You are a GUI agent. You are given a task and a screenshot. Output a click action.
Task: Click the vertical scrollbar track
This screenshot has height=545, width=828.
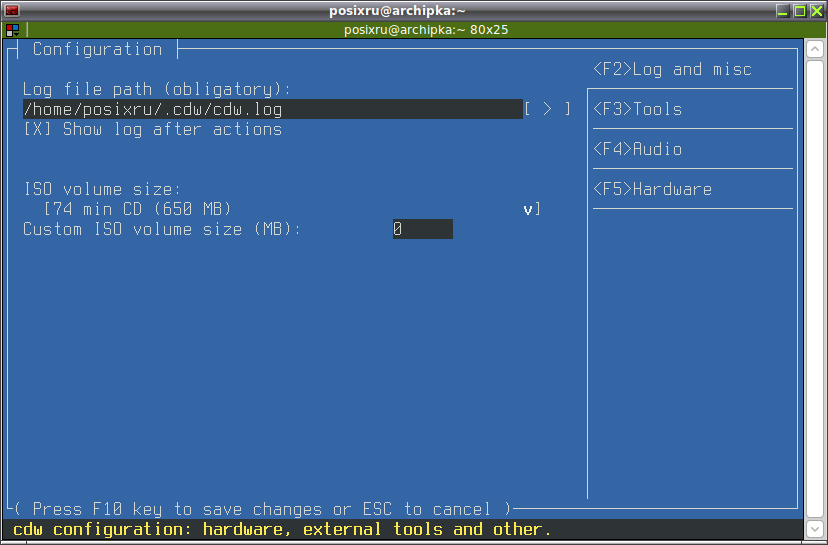click(x=815, y=289)
